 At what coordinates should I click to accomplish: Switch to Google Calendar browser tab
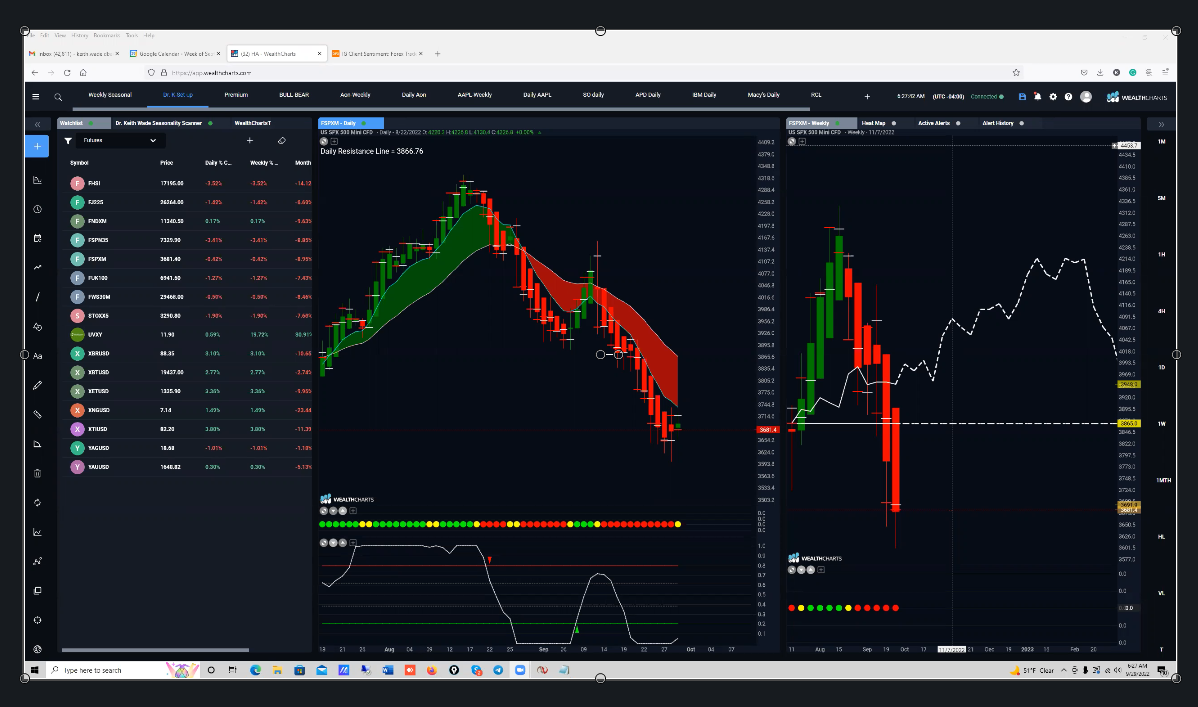175,54
